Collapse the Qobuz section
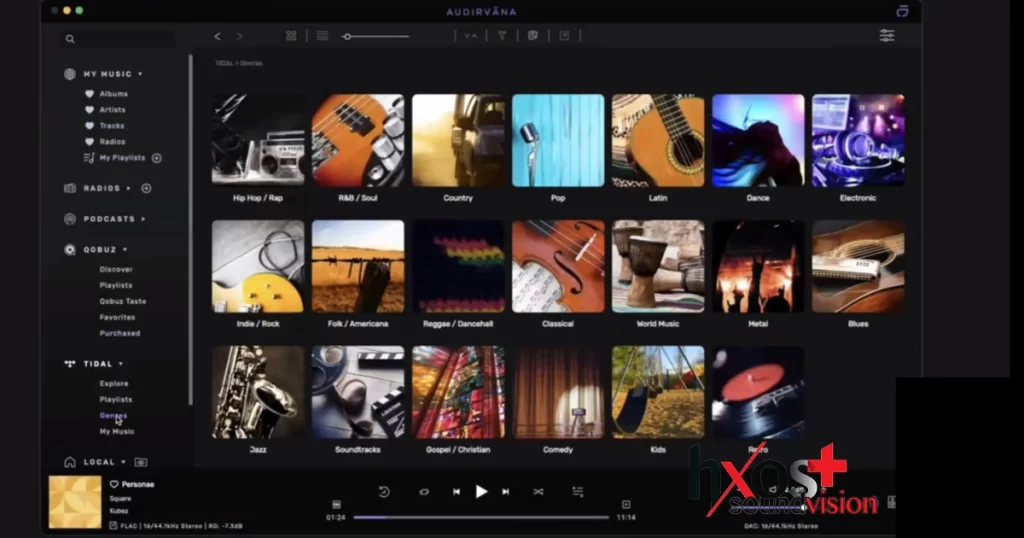1024x538 pixels. click(x=125, y=249)
